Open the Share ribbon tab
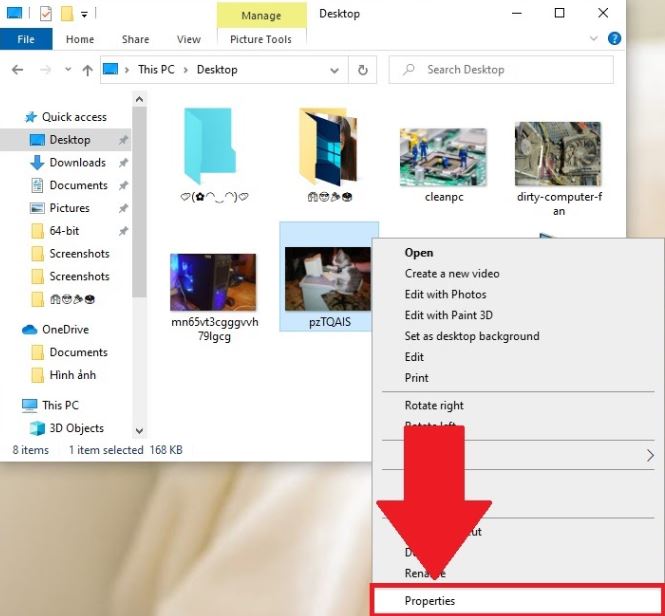The width and height of the screenshot is (665, 616). [x=135, y=39]
